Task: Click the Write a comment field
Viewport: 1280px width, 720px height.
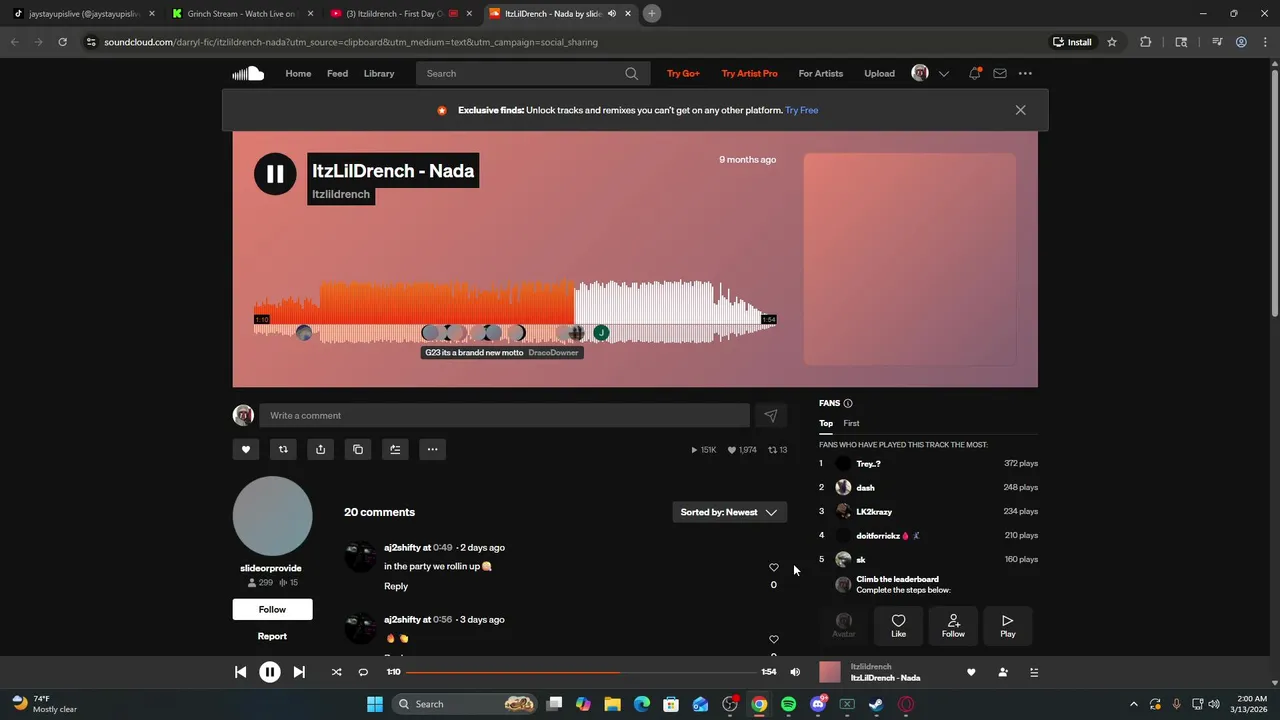Action: tap(504, 415)
